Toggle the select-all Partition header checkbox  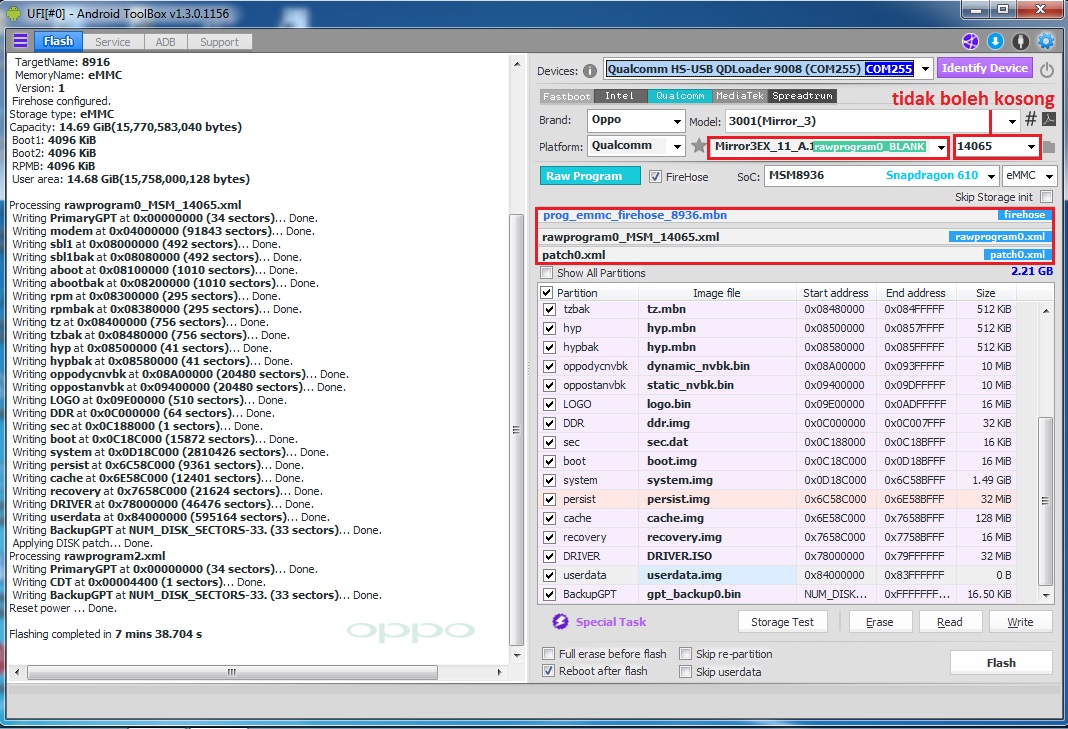click(546, 292)
